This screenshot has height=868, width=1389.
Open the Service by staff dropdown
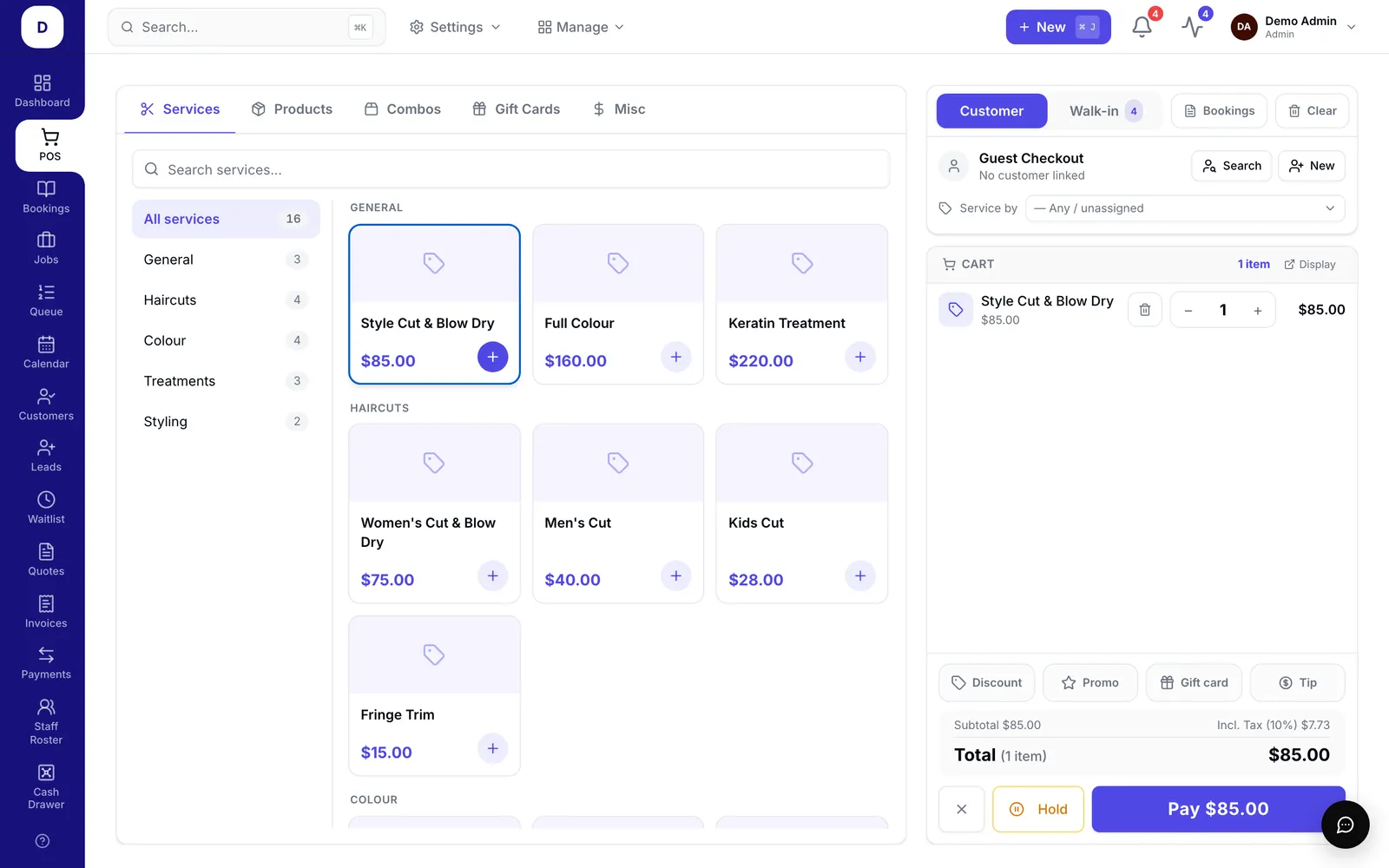pyautogui.click(x=1185, y=208)
